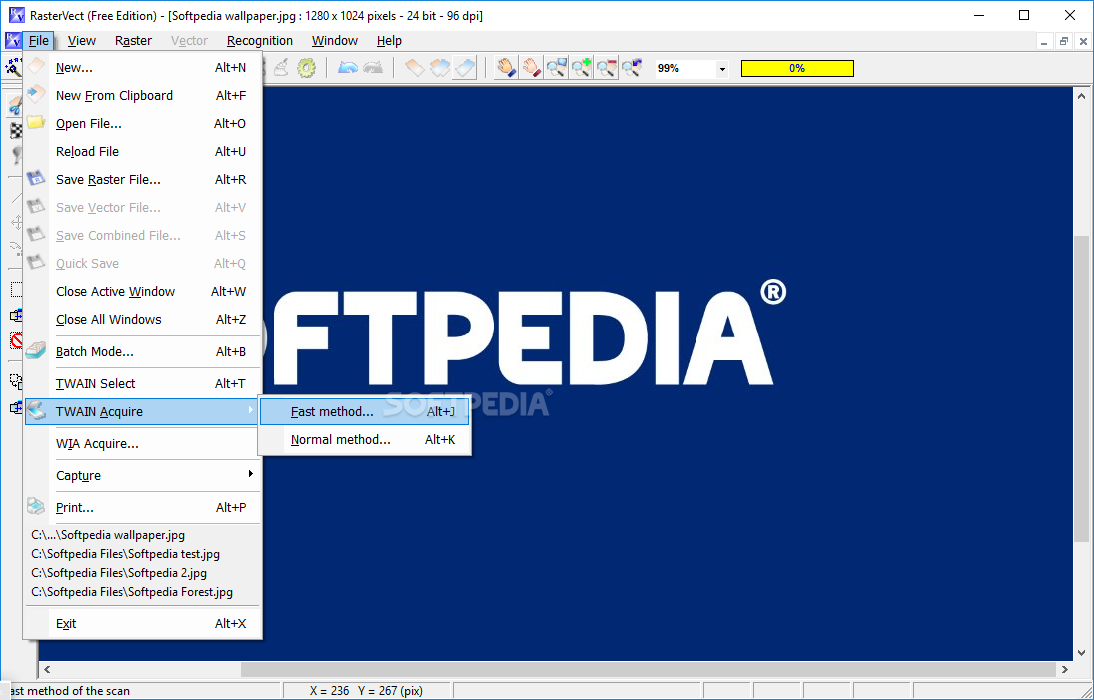Click the vertical scrollbar thumb
Image resolution: width=1094 pixels, height=700 pixels.
pyautogui.click(x=1081, y=388)
